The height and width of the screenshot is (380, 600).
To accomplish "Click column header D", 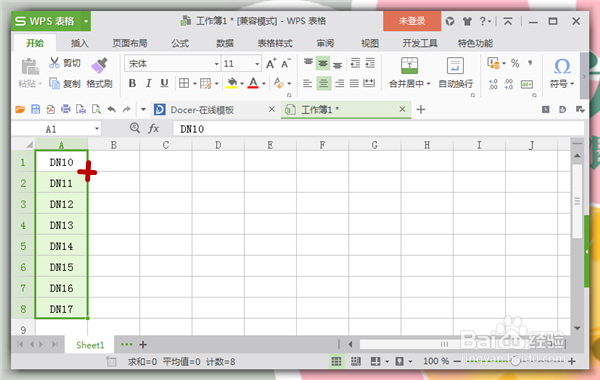I will click(218, 145).
